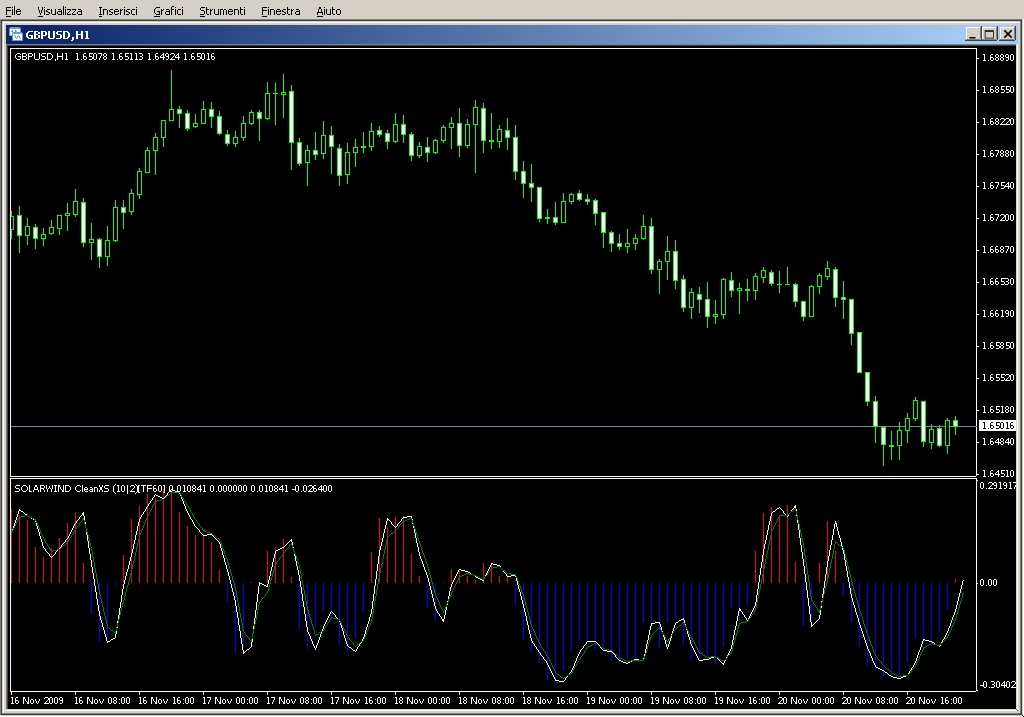The width and height of the screenshot is (1024, 717).
Task: Click price scale value 1.67200
Action: (x=999, y=217)
